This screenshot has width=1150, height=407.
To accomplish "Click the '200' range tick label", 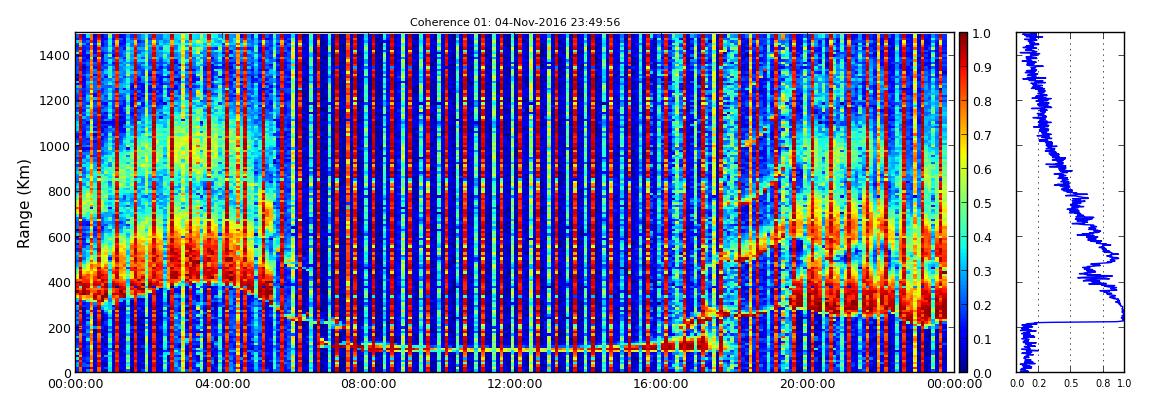I will [x=59, y=328].
